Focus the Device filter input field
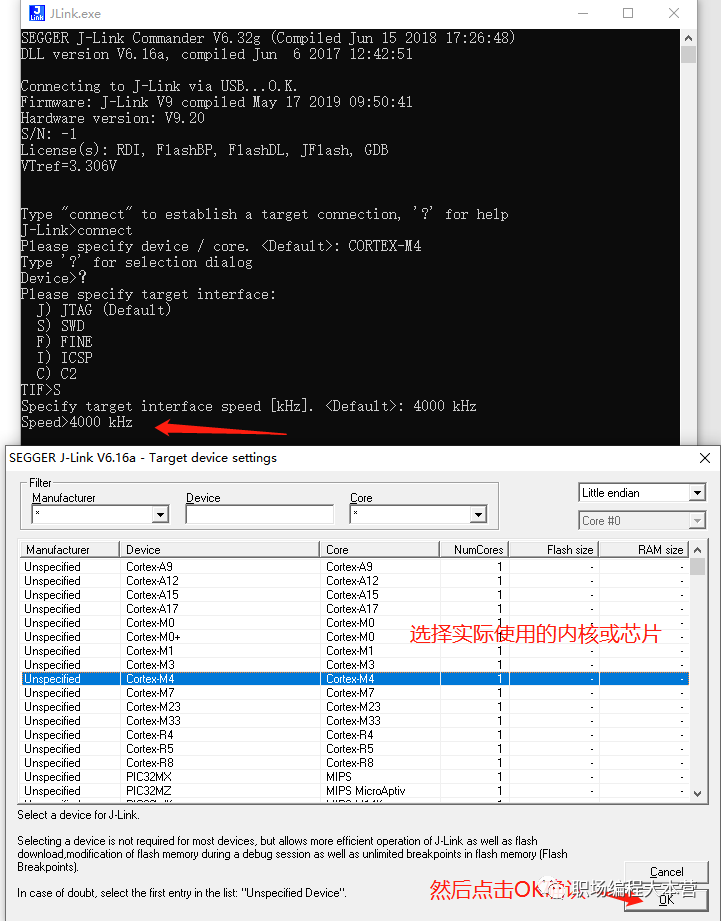The height and width of the screenshot is (921, 721). click(x=260, y=515)
